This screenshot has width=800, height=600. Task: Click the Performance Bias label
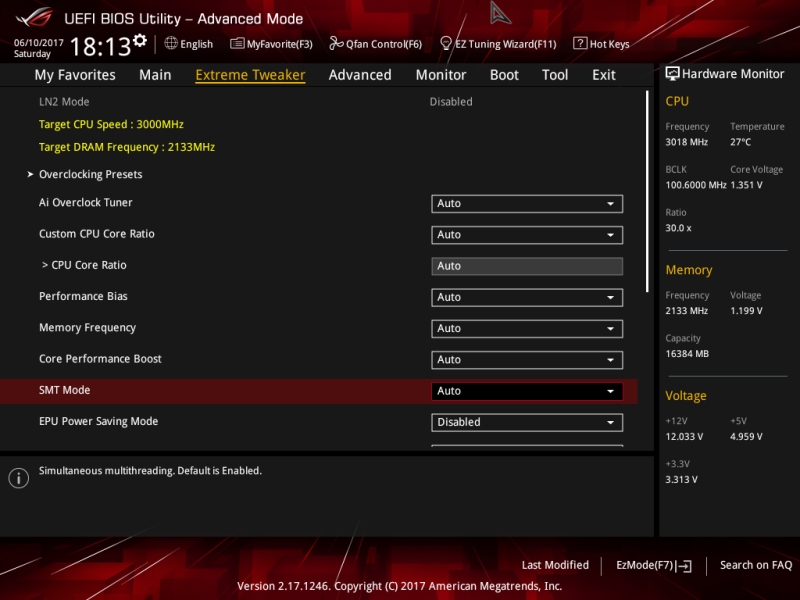pyautogui.click(x=83, y=296)
